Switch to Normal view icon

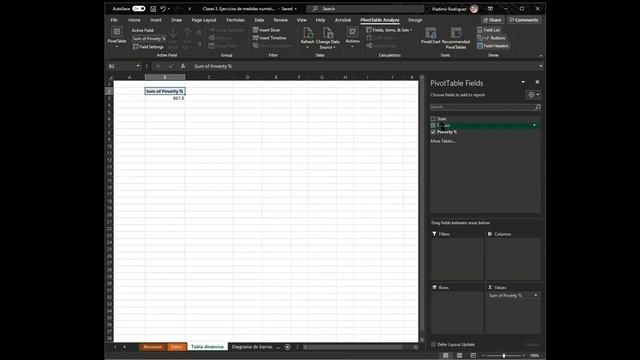pos(446,356)
